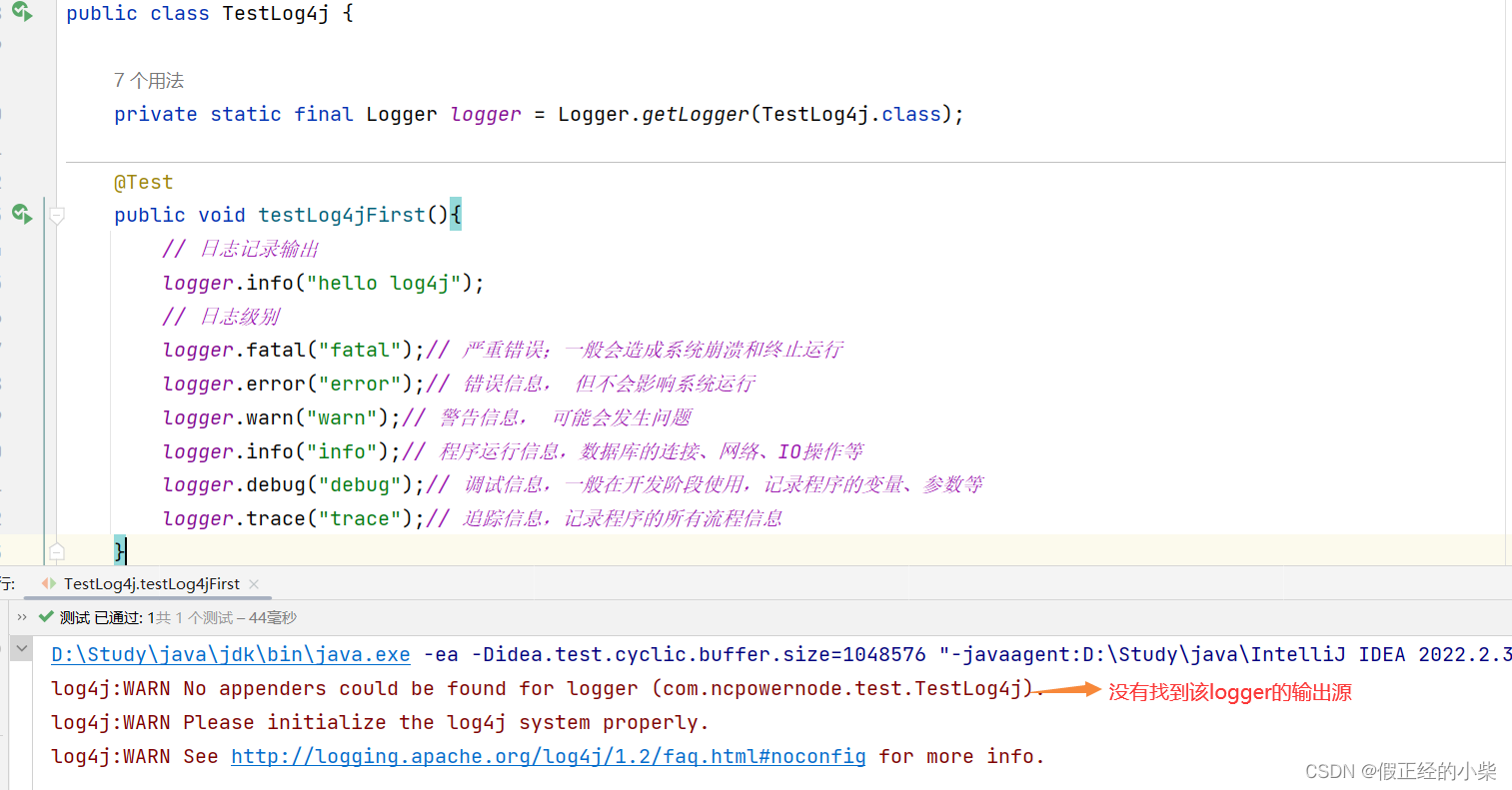Click the '// 日志记录输出' comment
This screenshot has height=790, width=1512.
click(x=241, y=249)
